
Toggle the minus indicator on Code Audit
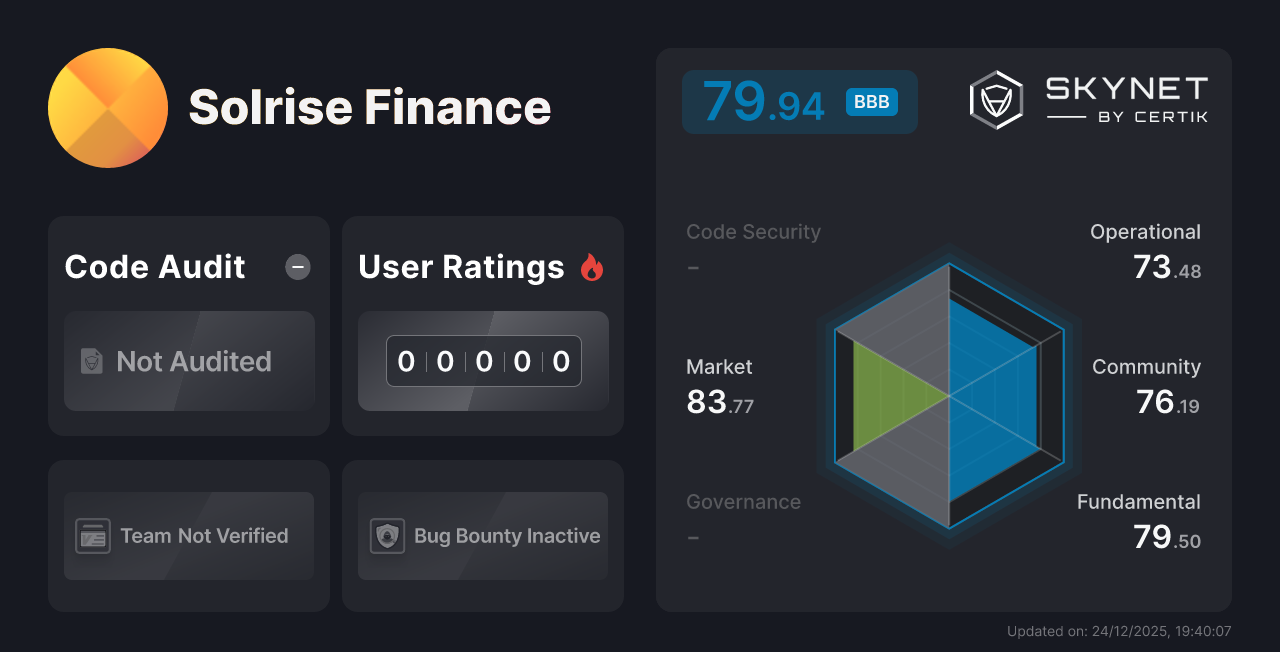point(297,266)
